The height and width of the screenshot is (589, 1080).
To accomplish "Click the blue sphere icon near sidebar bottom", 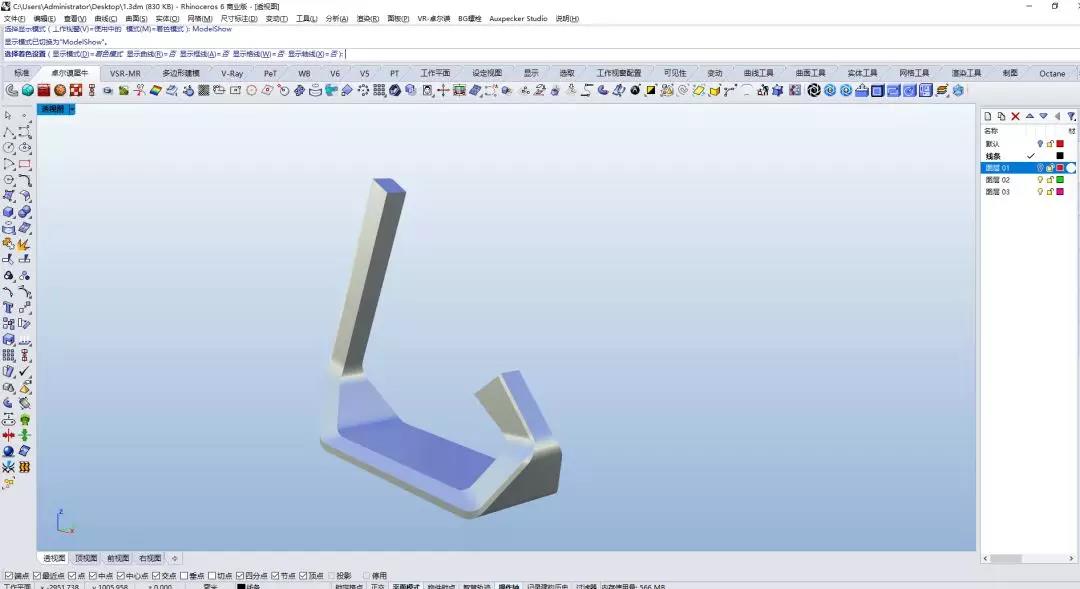I will [x=8, y=451].
